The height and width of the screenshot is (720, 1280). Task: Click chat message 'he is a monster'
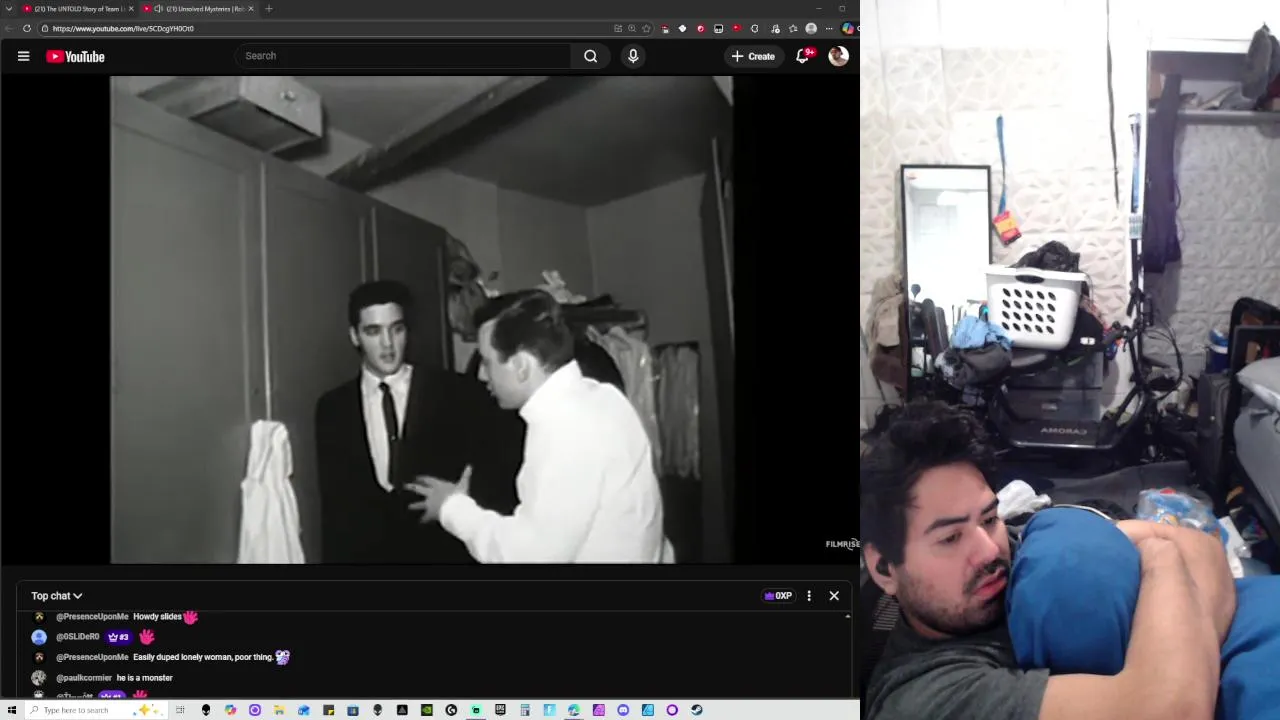pos(145,678)
